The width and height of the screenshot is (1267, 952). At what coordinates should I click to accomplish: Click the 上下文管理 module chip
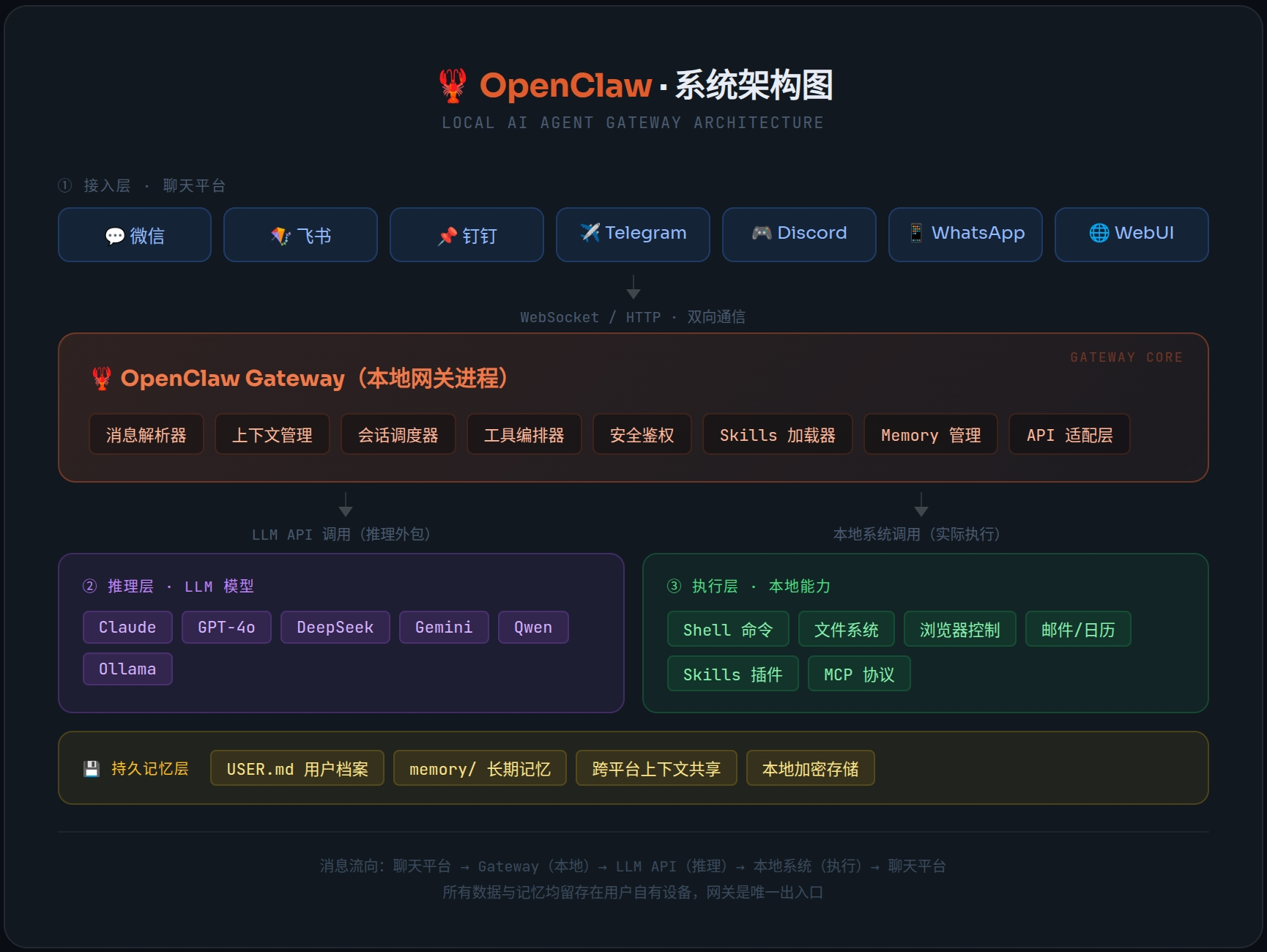point(272,434)
